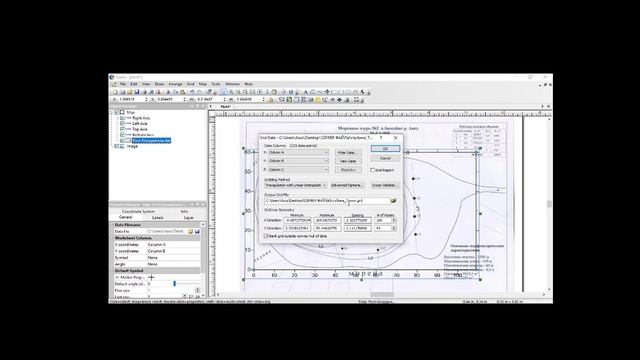Open data file via Property Manager folder icon
640x360 pixels.
(190, 231)
